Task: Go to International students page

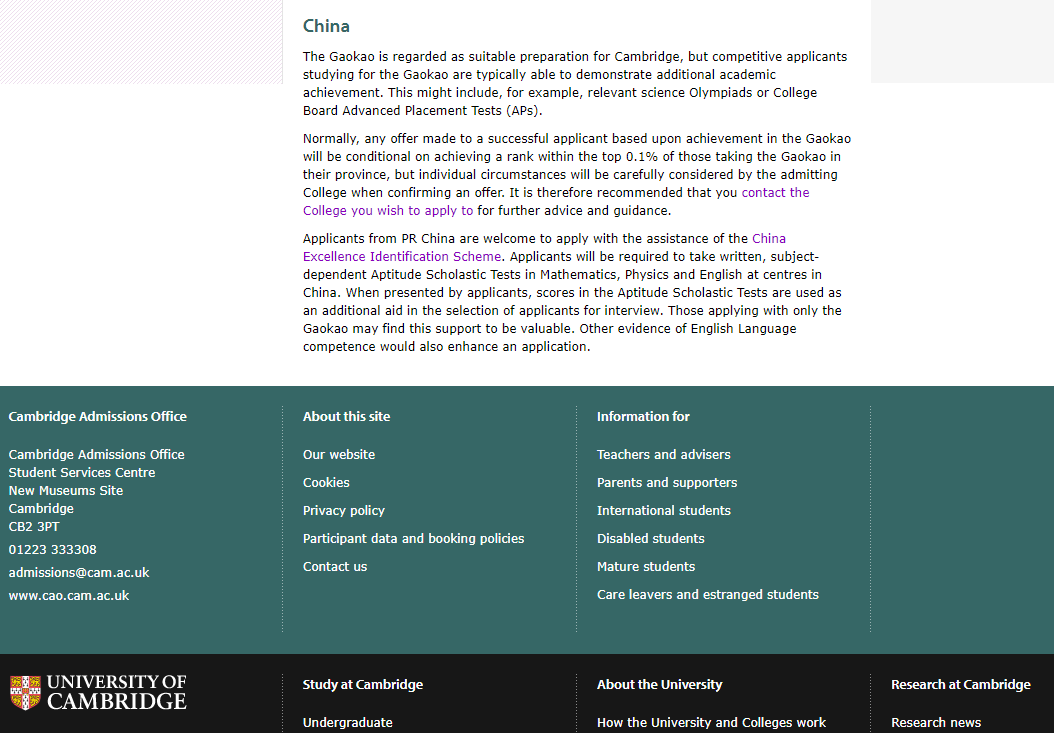Action: click(663, 511)
